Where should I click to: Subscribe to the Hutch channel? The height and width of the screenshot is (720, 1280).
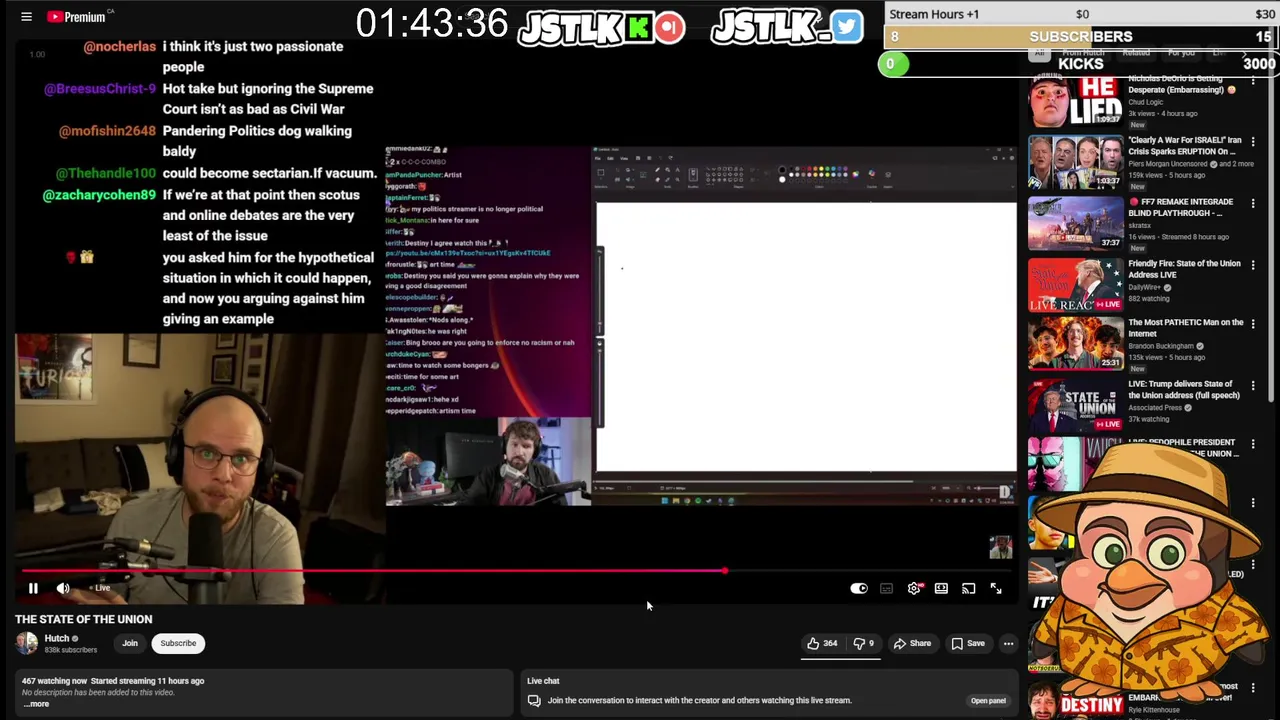pos(178,643)
